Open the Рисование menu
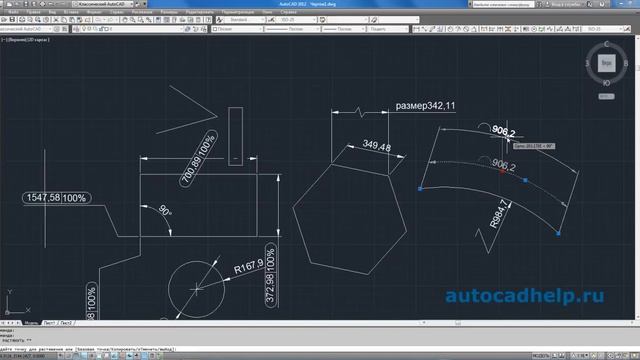Screen dimensions: 640x360 142,12
